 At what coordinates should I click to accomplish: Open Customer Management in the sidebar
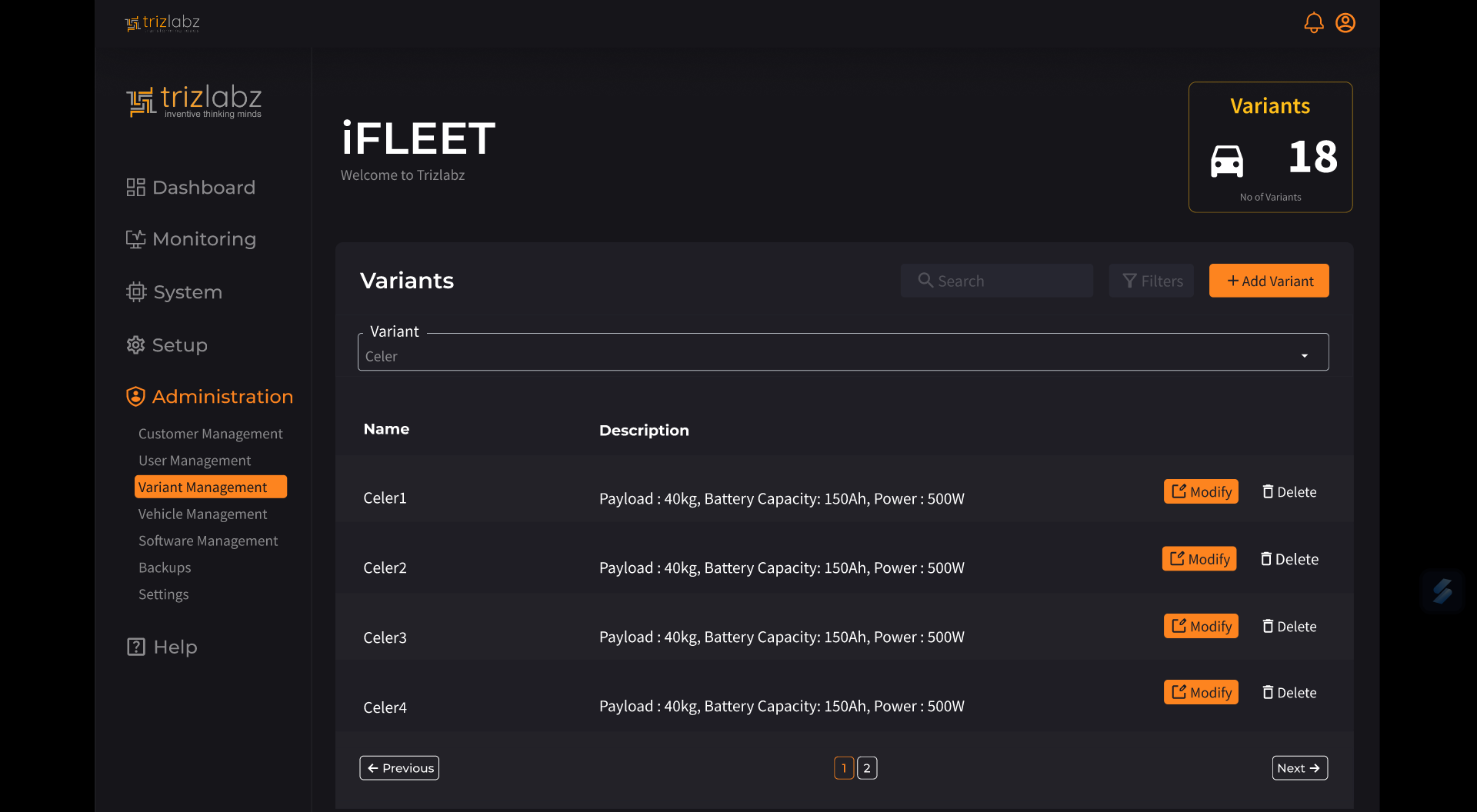[210, 434]
